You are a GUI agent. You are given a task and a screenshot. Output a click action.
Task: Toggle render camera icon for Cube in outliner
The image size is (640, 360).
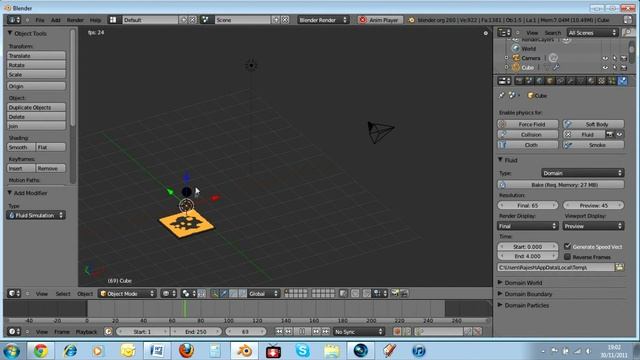623,68
